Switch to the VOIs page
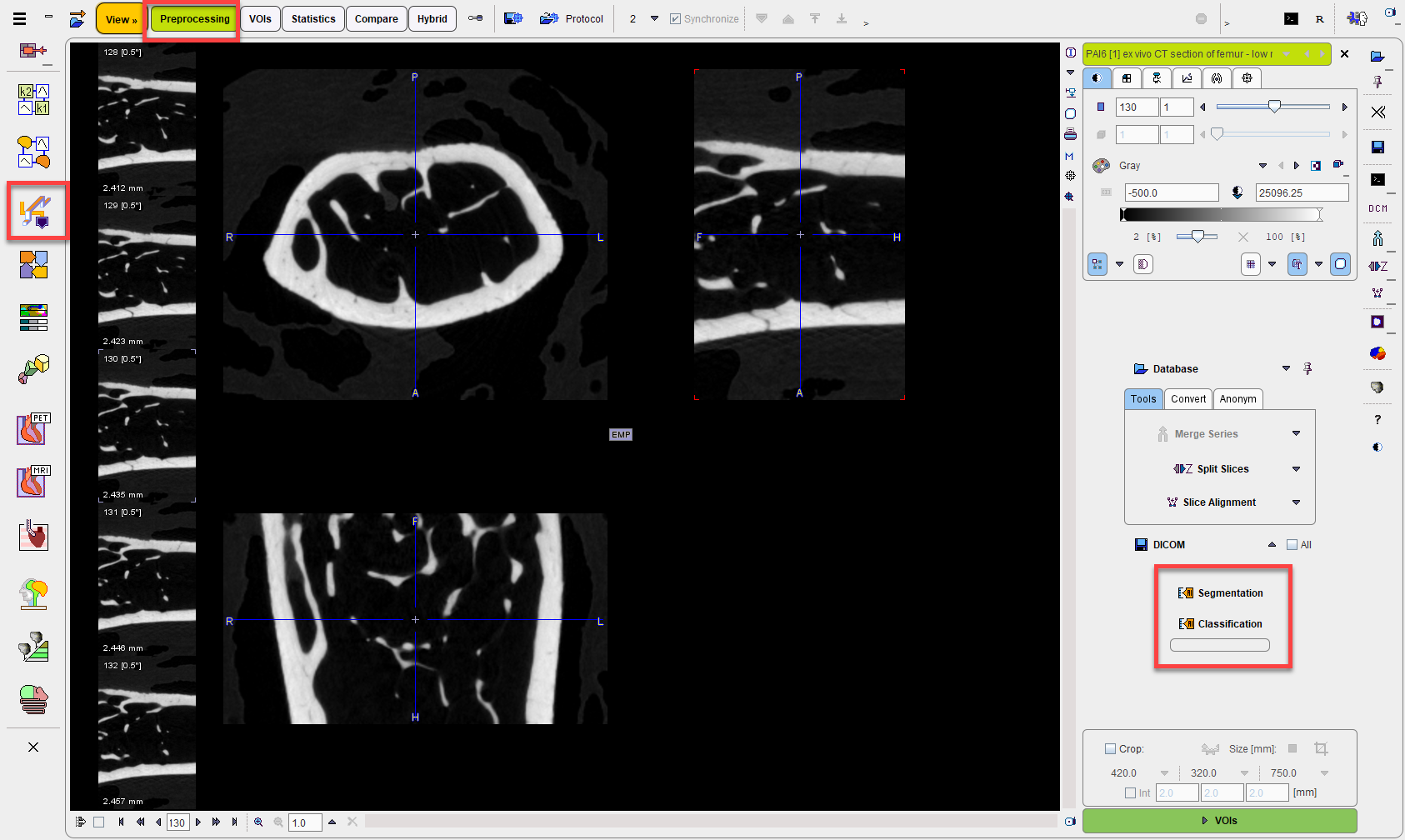The image size is (1405, 840). [x=260, y=19]
